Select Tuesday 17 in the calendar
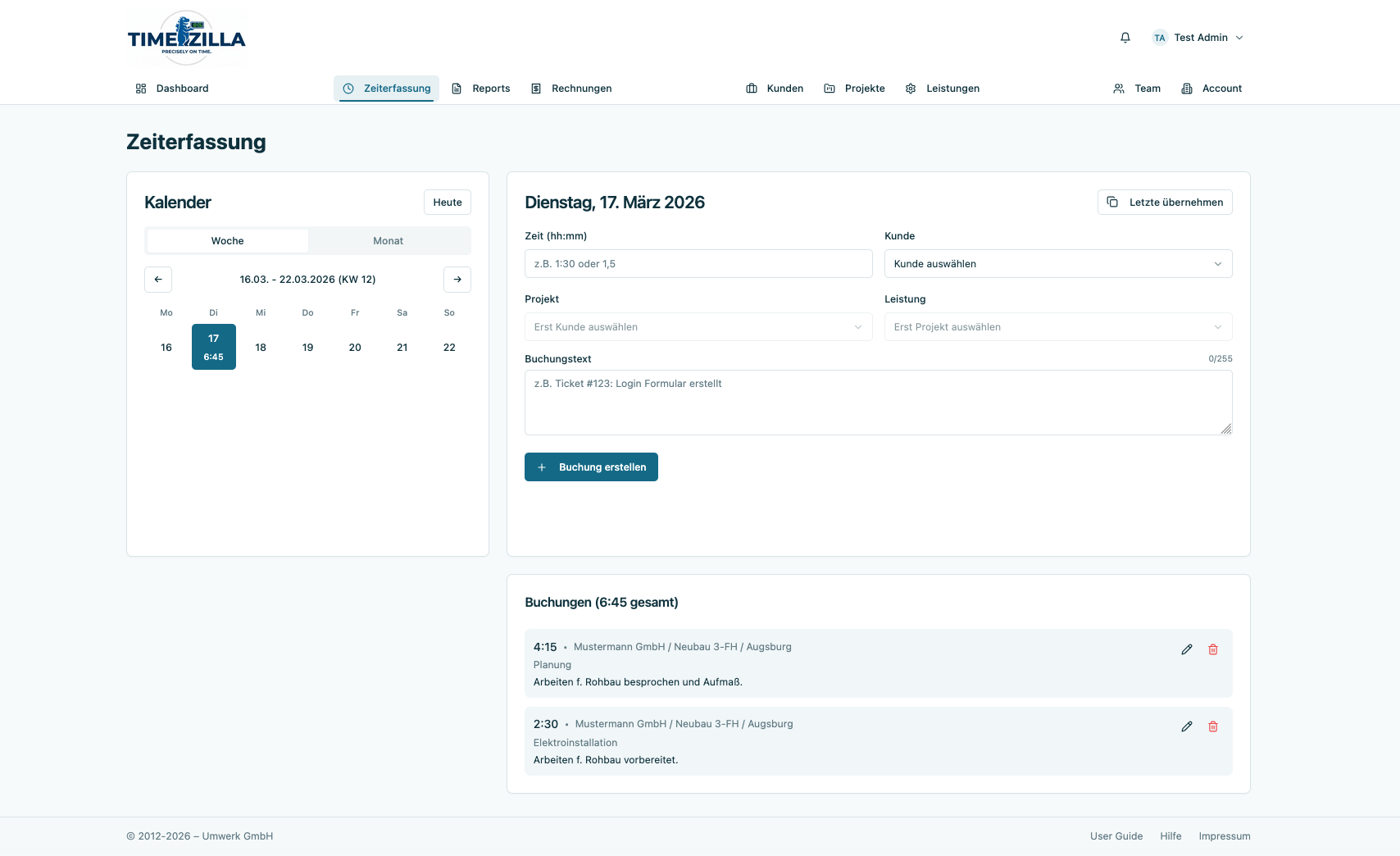The width and height of the screenshot is (1400, 856). point(214,347)
